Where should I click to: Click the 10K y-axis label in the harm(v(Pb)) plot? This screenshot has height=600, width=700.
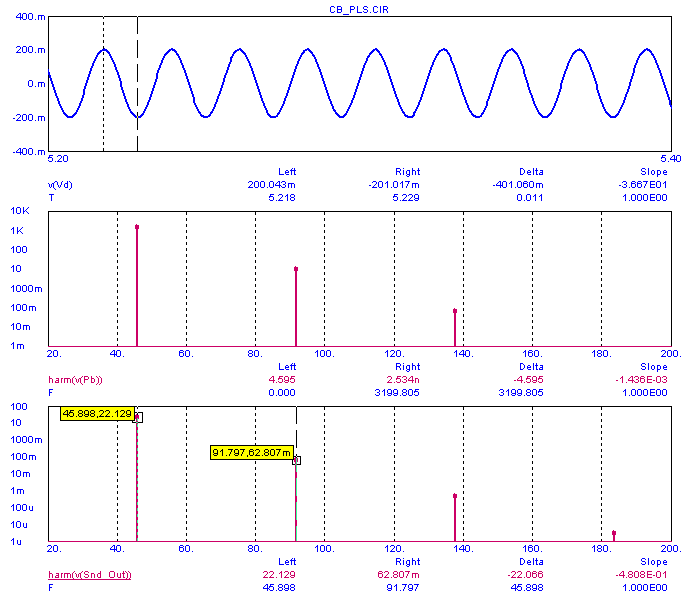20,211
